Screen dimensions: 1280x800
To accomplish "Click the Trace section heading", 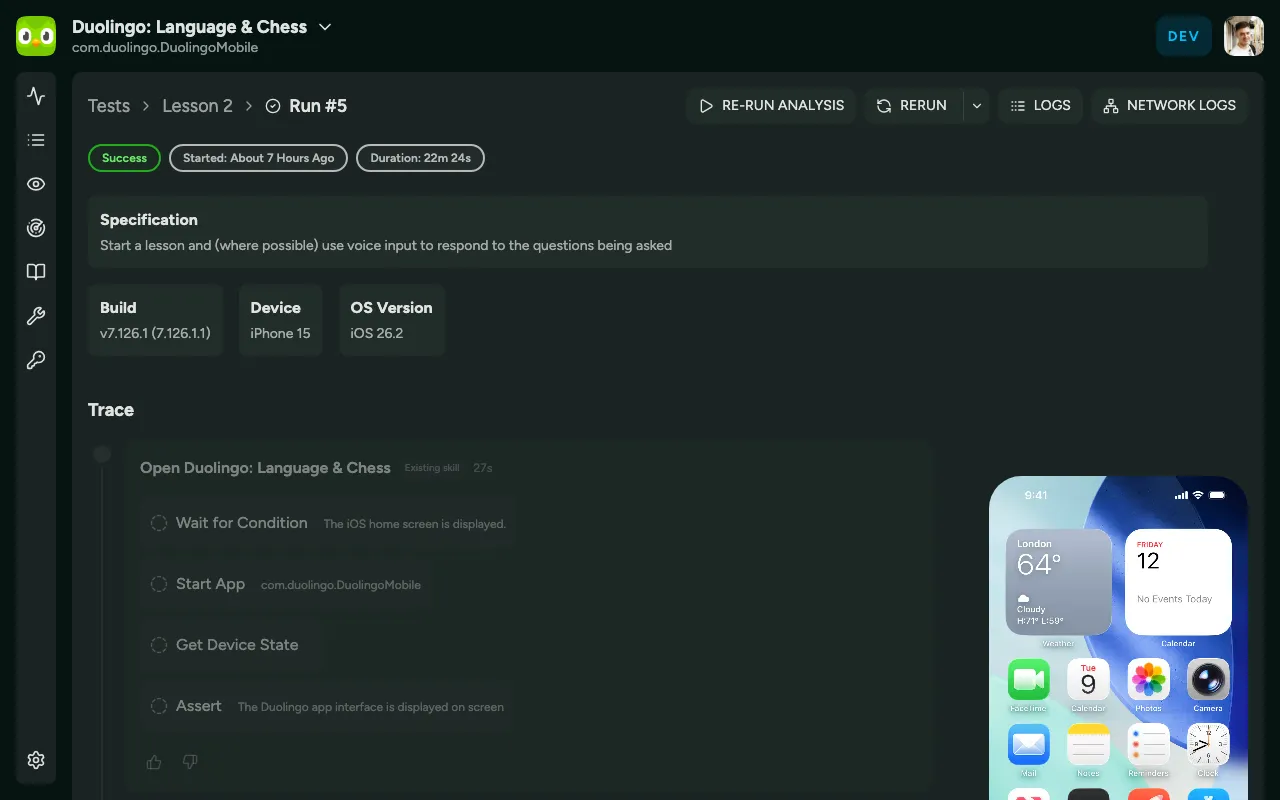I will click(111, 410).
